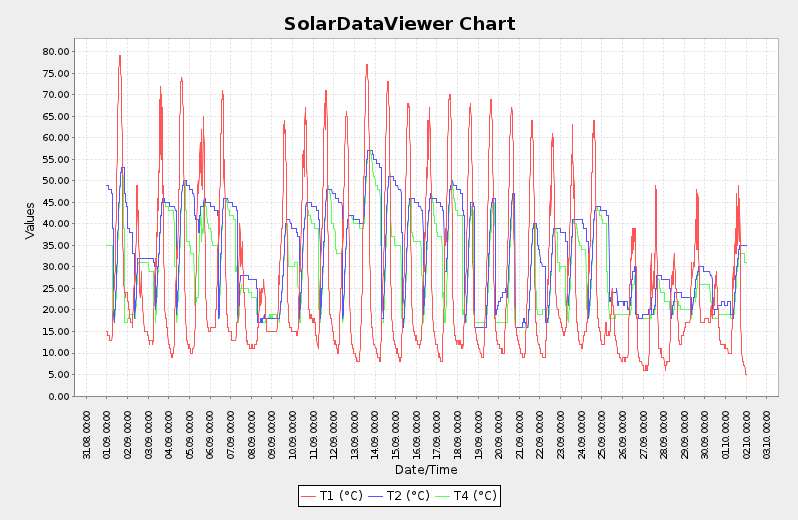Click the 18.09. 00:00 date label

(457, 435)
